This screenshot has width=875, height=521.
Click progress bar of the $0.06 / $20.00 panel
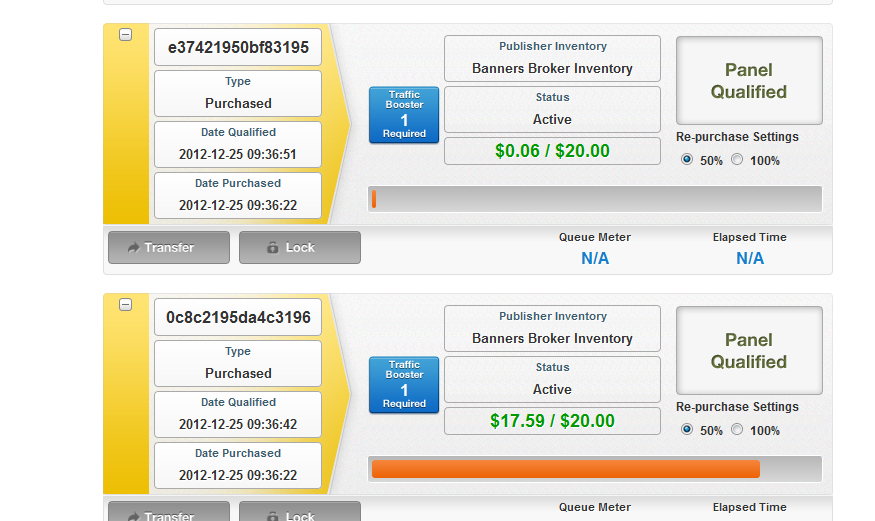pos(595,199)
